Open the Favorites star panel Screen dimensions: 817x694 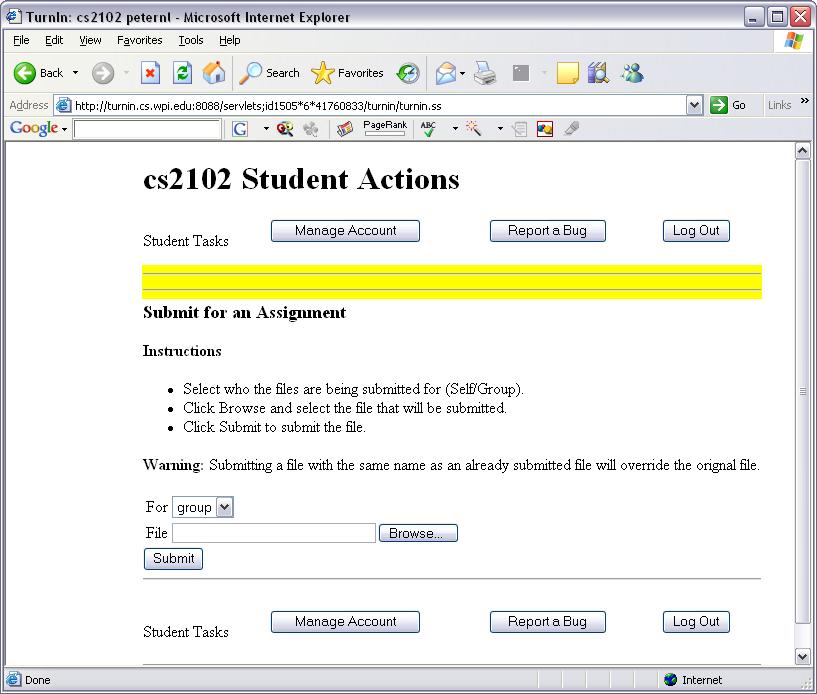click(348, 73)
